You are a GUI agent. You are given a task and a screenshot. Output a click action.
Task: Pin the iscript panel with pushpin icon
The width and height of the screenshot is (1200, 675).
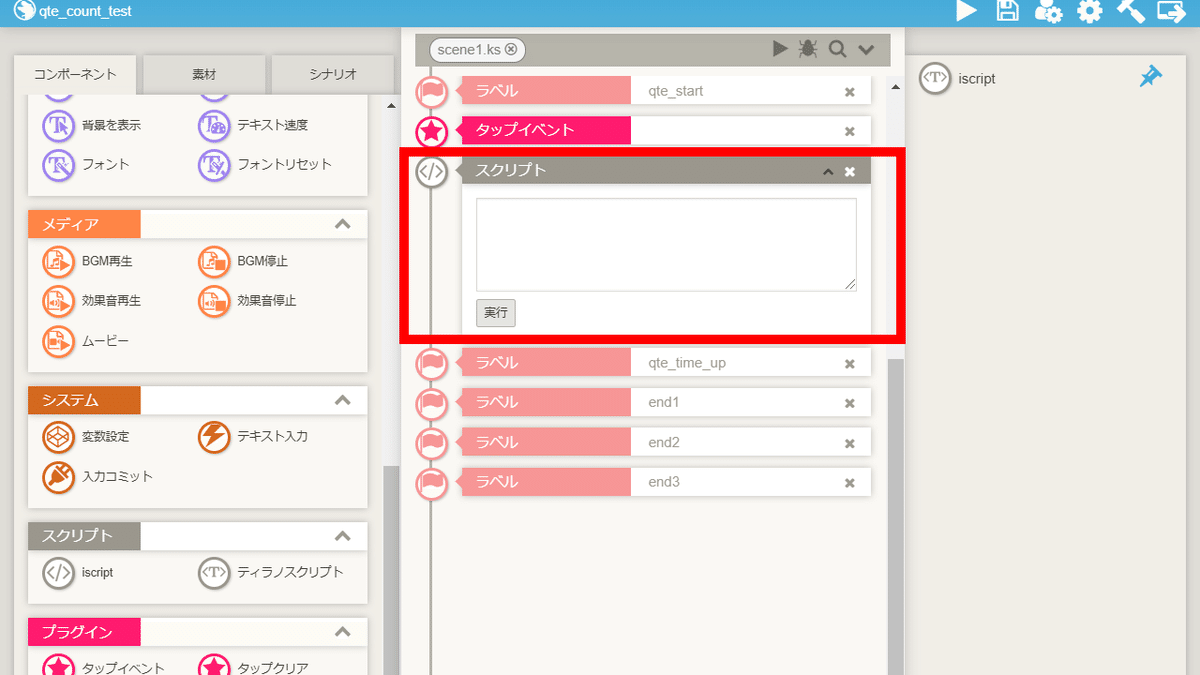pos(1151,77)
